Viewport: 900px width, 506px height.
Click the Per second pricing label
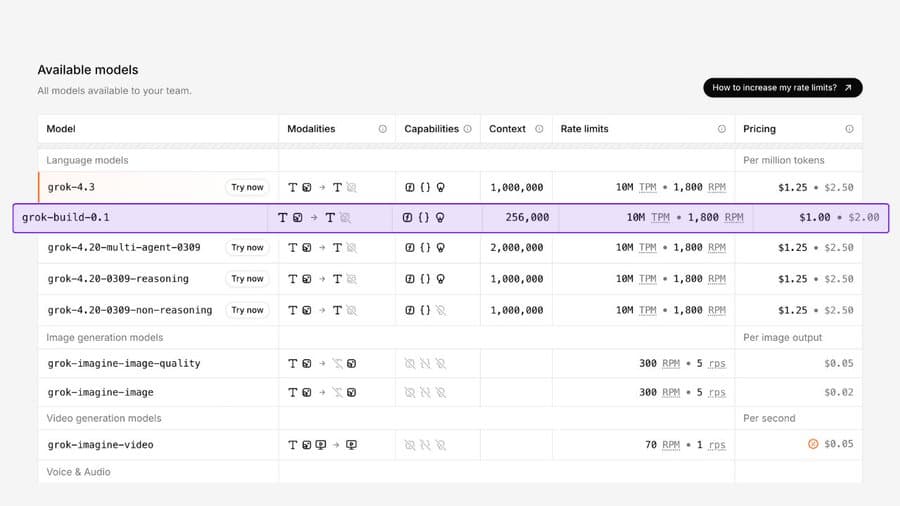tap(769, 419)
